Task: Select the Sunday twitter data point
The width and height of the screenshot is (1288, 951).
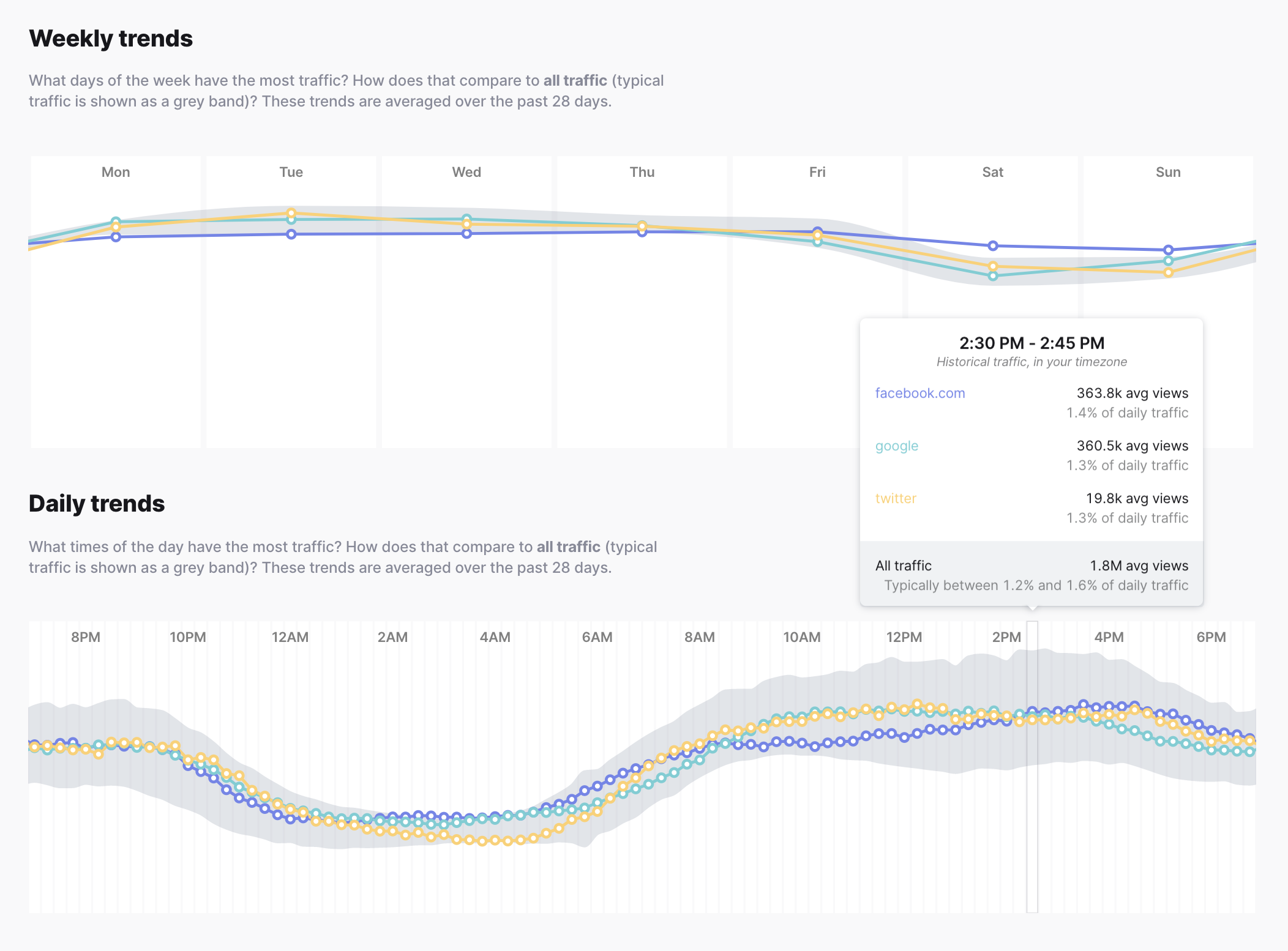Action: click(x=1168, y=274)
